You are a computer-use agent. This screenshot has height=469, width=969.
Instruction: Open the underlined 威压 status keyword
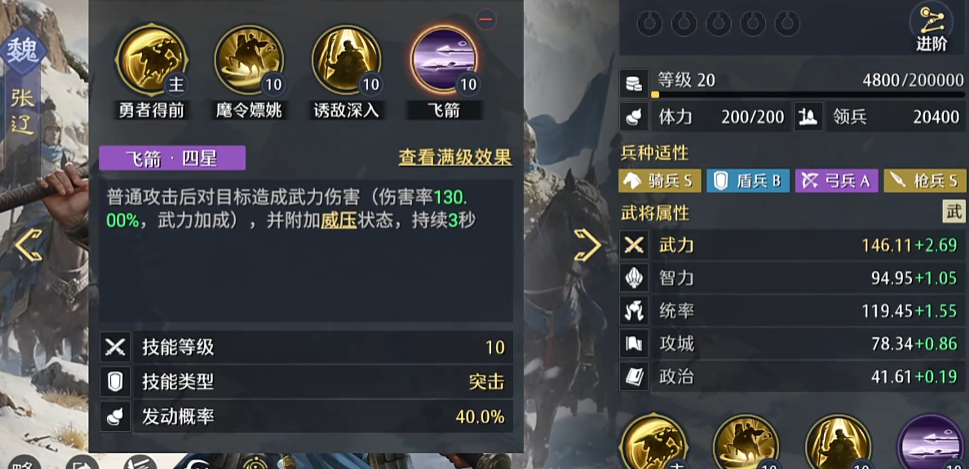(x=339, y=221)
